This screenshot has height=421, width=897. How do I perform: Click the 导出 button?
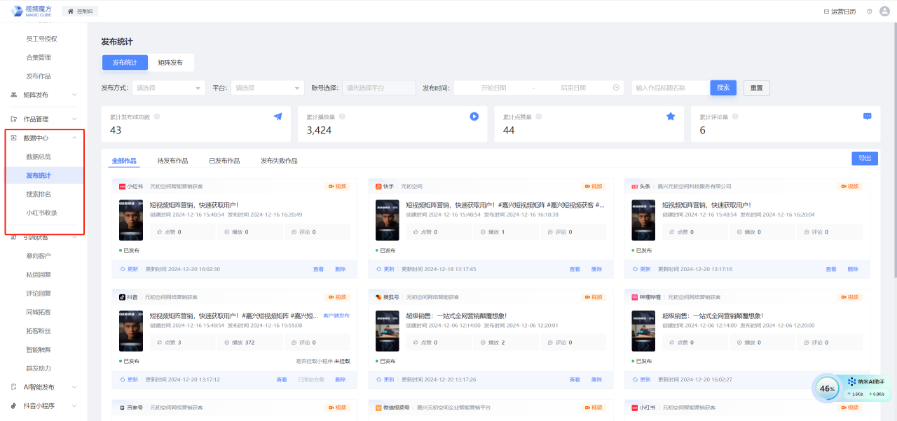point(864,158)
